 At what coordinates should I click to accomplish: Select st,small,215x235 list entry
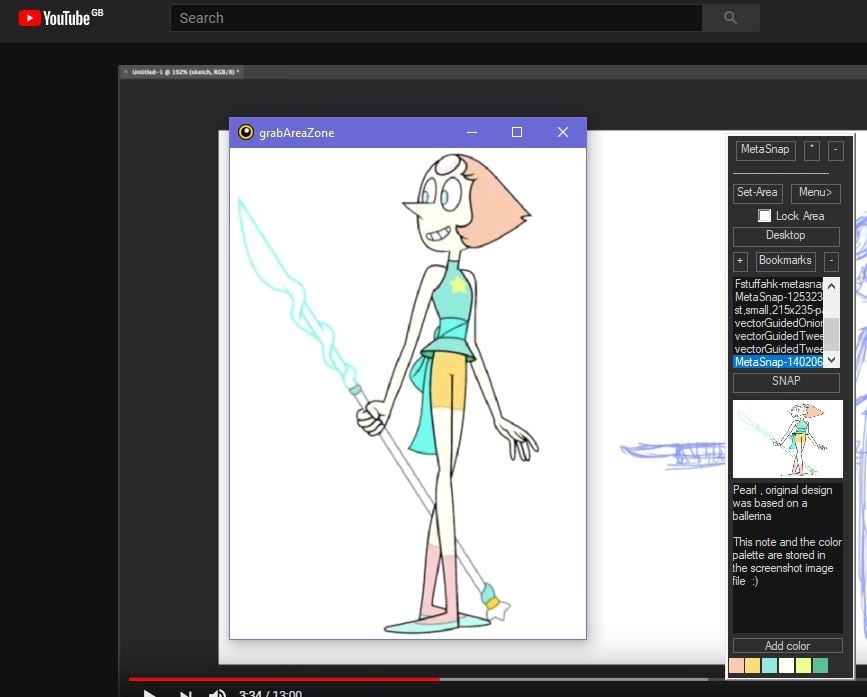[778, 310]
